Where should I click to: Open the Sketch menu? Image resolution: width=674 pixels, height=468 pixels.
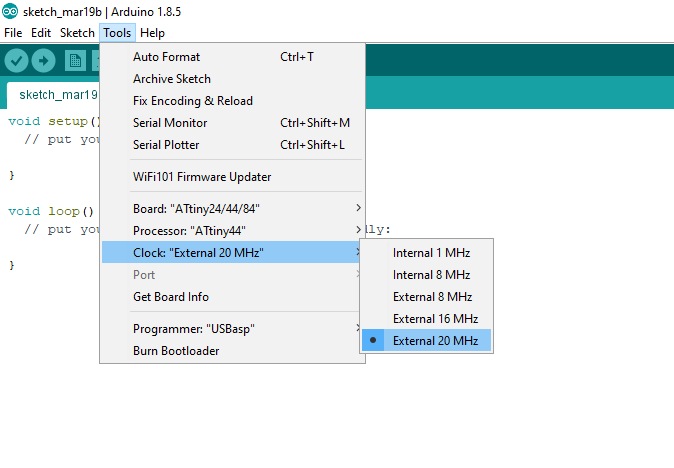coord(77,33)
